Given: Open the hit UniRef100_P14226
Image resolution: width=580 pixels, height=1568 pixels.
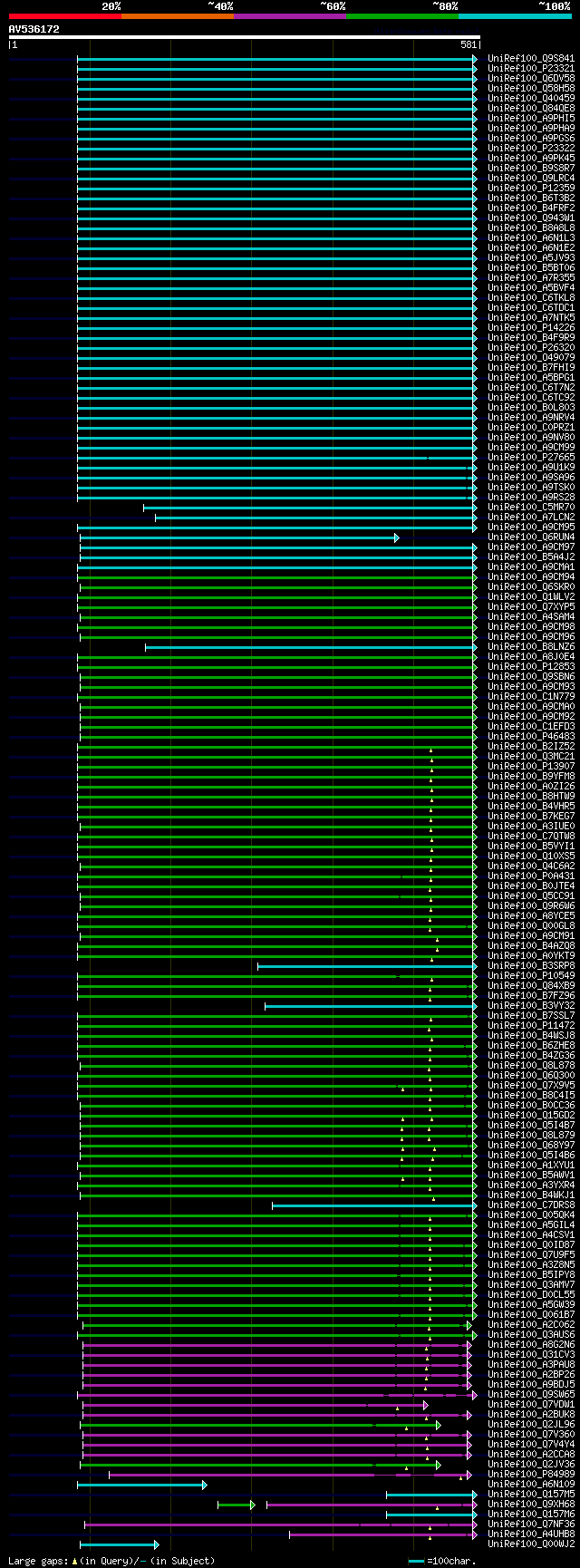Looking at the screenshot, I should [x=531, y=327].
